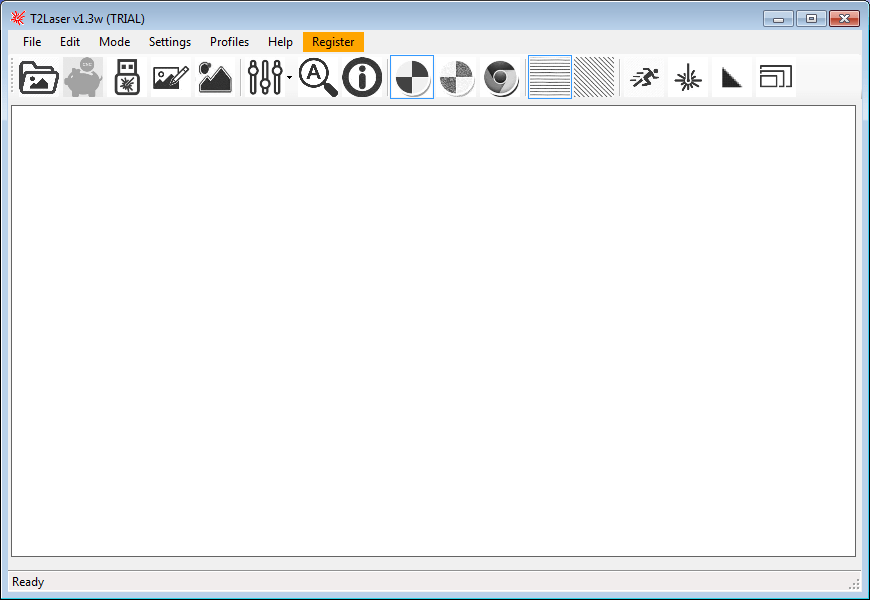This screenshot has height=600, width=870.
Task: Toggle the dithered checker mode
Action: (457, 77)
